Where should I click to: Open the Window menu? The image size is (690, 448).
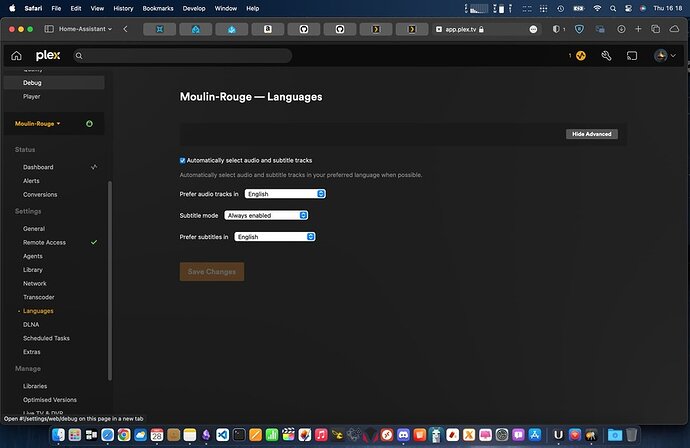(226, 8)
